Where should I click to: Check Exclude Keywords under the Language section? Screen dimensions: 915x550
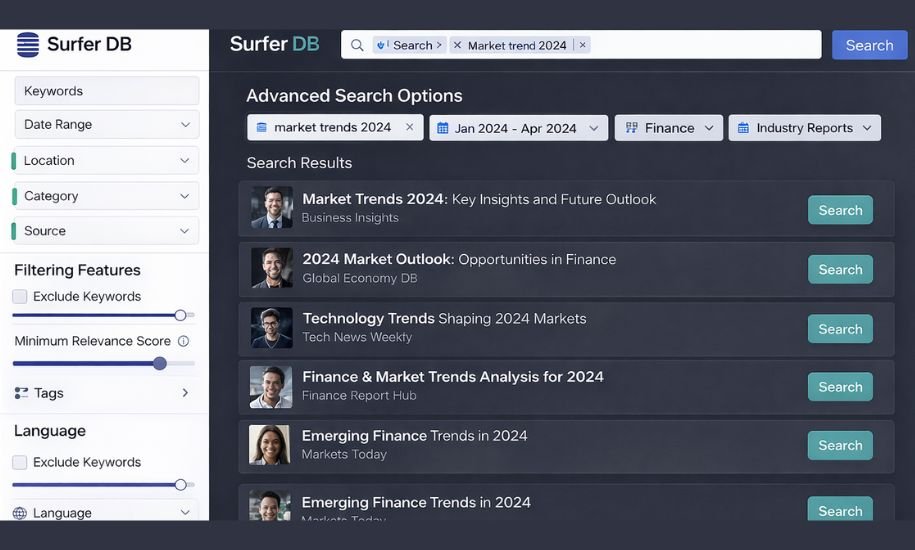point(20,462)
